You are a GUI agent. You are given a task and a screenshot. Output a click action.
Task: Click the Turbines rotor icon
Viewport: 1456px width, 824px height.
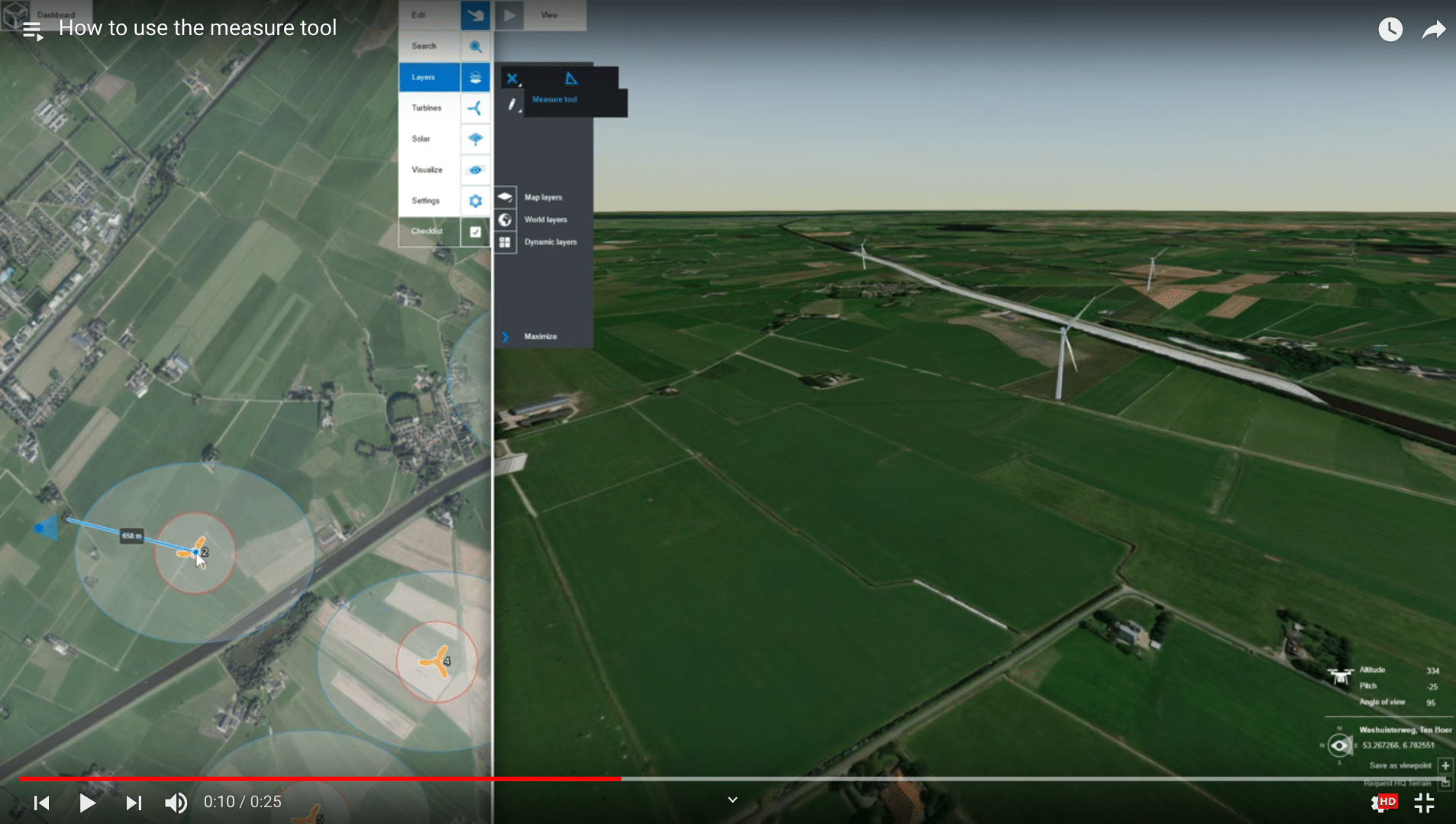[475, 108]
